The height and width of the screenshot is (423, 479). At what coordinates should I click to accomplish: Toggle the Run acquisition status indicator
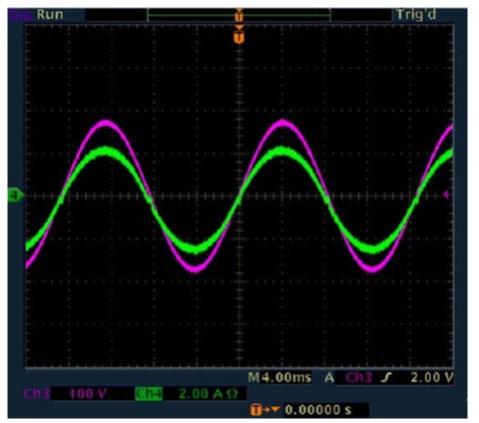50,15
